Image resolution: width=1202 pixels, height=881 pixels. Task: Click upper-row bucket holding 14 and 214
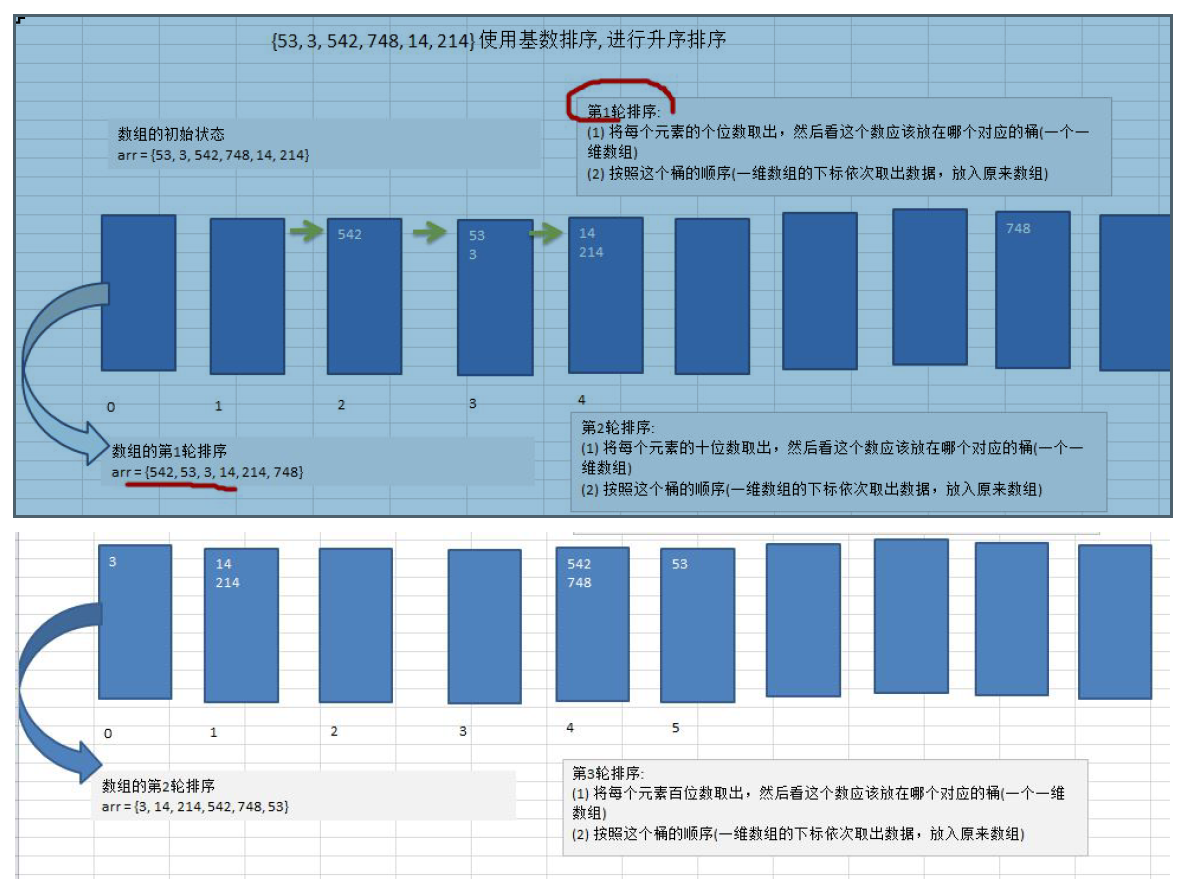pos(606,294)
